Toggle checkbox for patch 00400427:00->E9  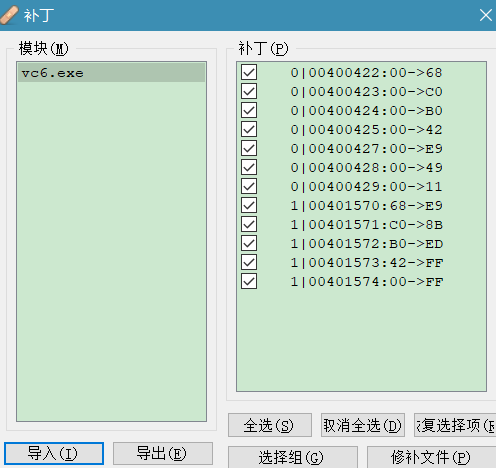click(249, 148)
